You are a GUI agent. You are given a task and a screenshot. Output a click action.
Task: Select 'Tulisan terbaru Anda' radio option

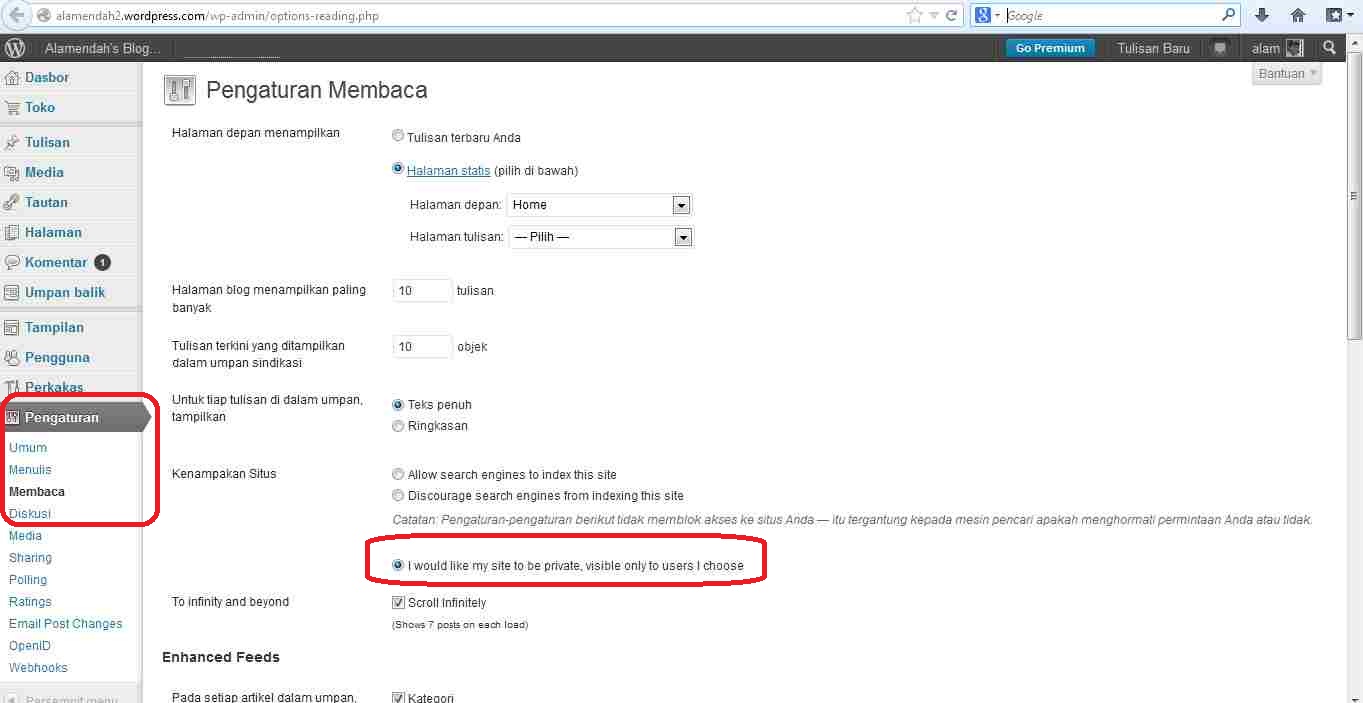[x=398, y=136]
